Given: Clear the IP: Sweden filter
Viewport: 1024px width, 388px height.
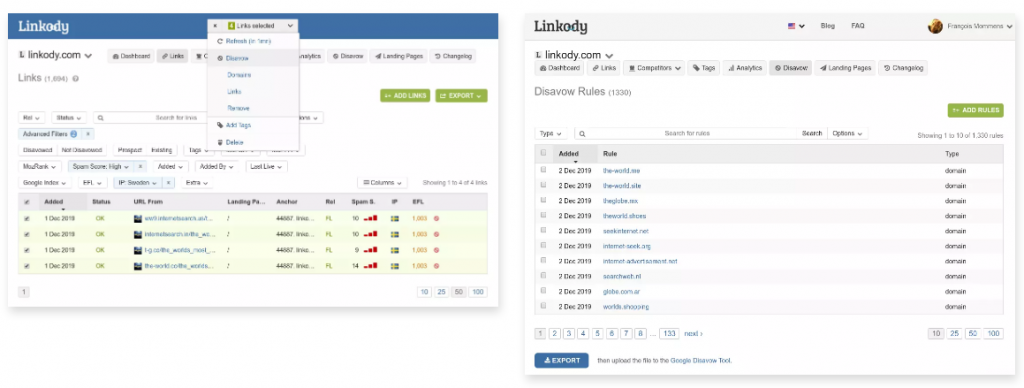Looking at the screenshot, I should pyautogui.click(x=168, y=183).
